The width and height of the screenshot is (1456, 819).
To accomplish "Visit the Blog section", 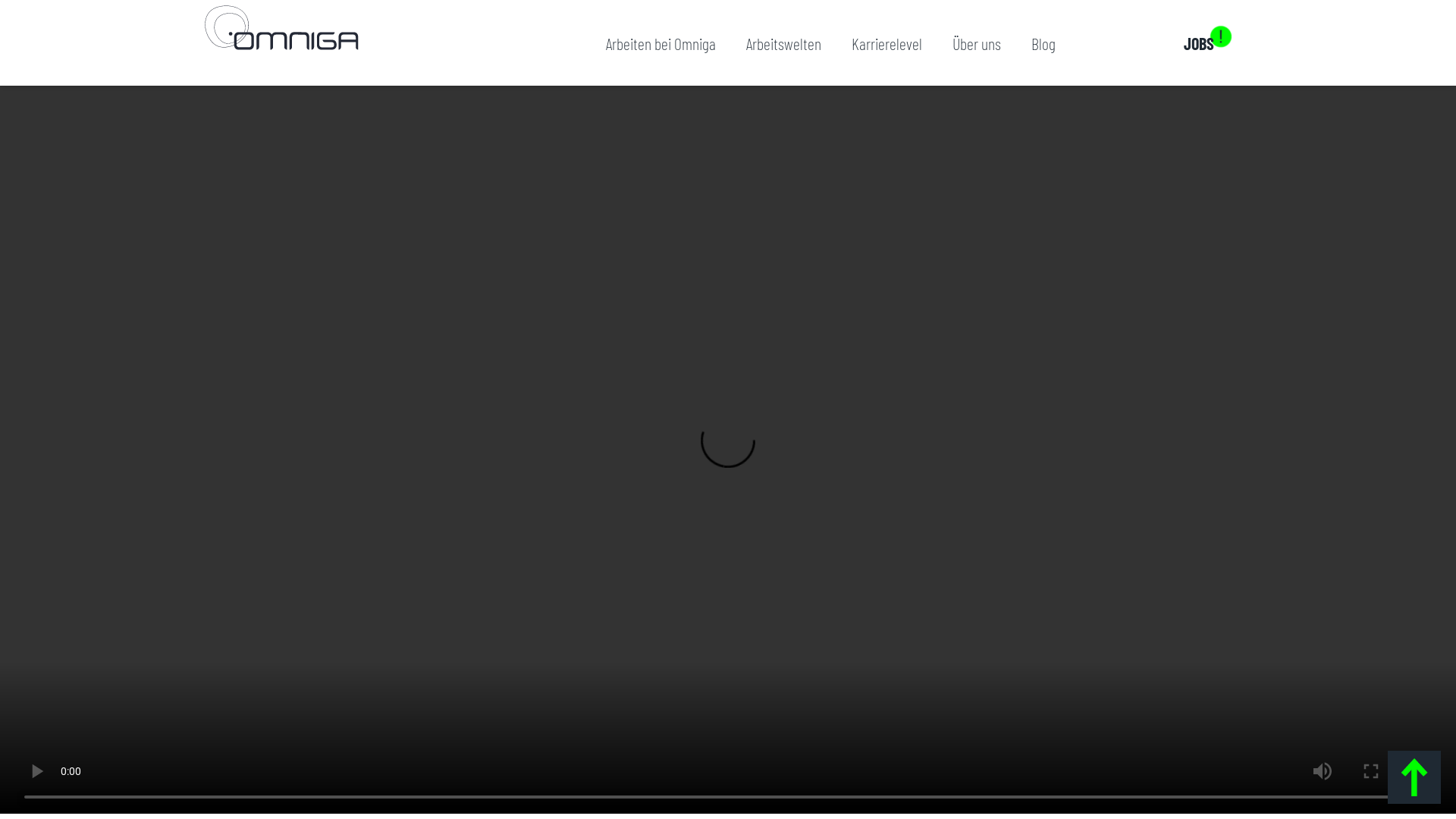I will (x=1043, y=43).
